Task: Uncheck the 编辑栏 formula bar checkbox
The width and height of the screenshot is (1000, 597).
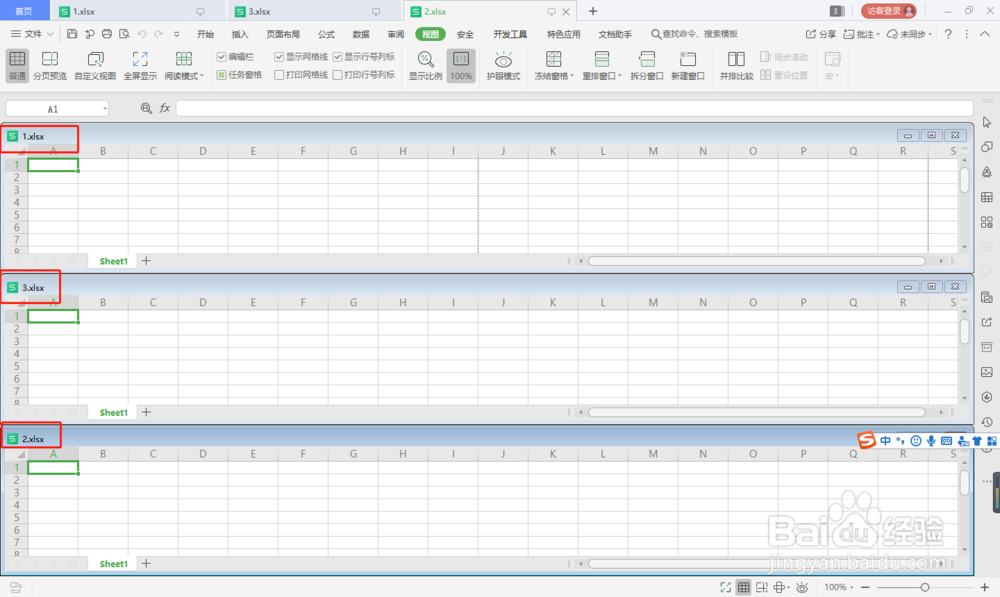Action: click(221, 57)
